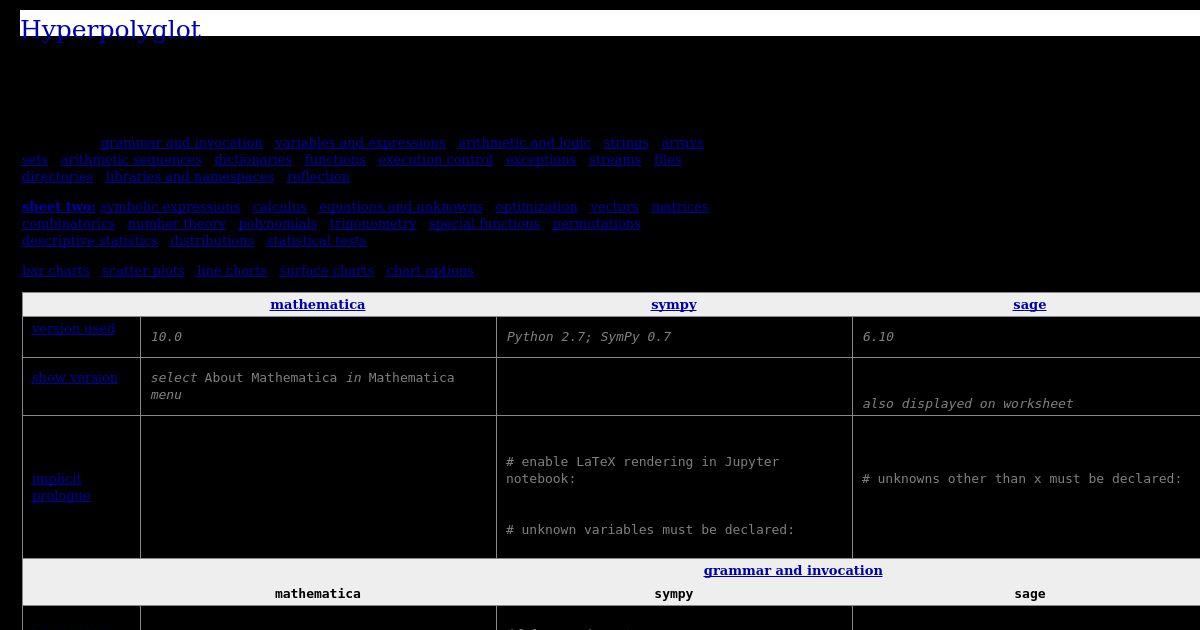Go to bar charts section

click(x=56, y=271)
